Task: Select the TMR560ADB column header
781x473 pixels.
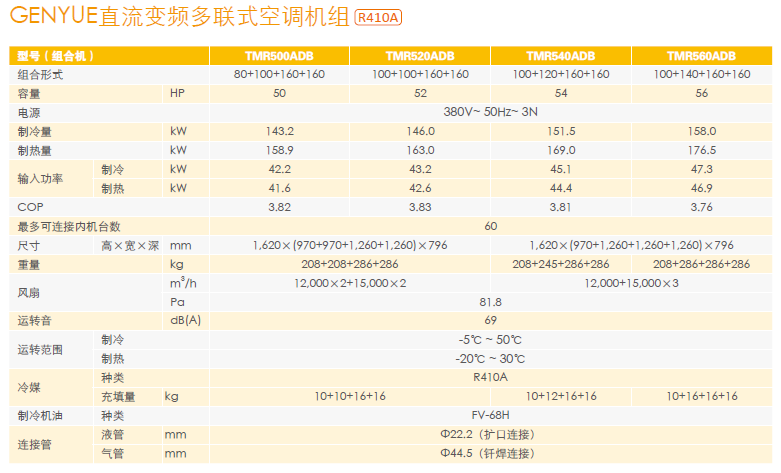Action: coord(701,56)
